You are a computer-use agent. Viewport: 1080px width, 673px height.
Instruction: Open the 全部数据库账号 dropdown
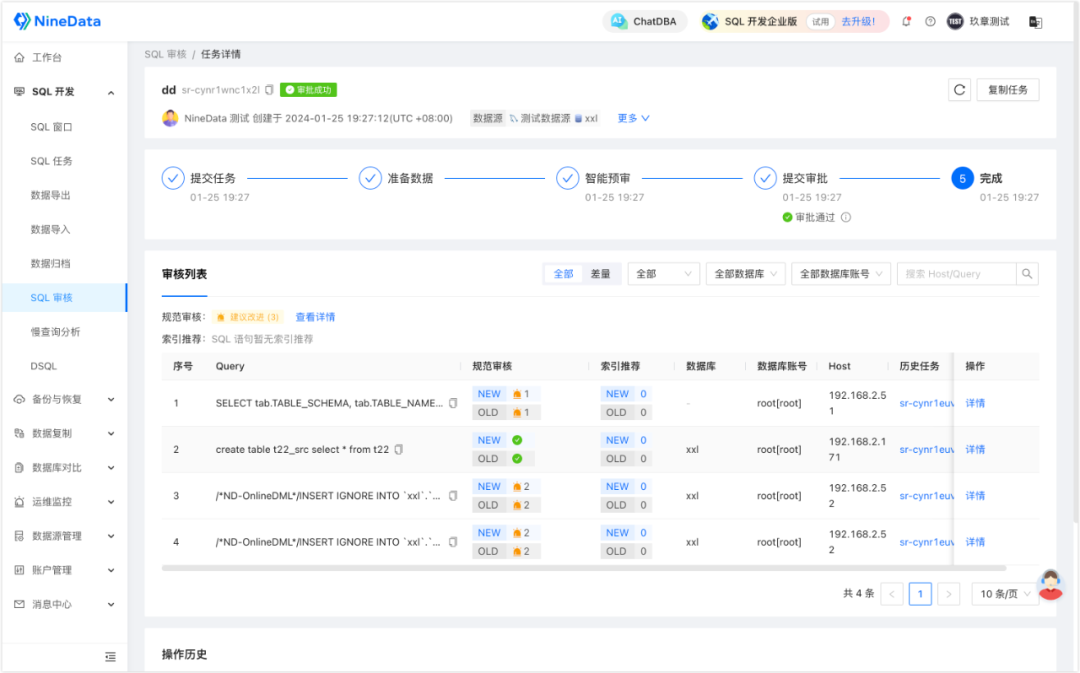(841, 274)
